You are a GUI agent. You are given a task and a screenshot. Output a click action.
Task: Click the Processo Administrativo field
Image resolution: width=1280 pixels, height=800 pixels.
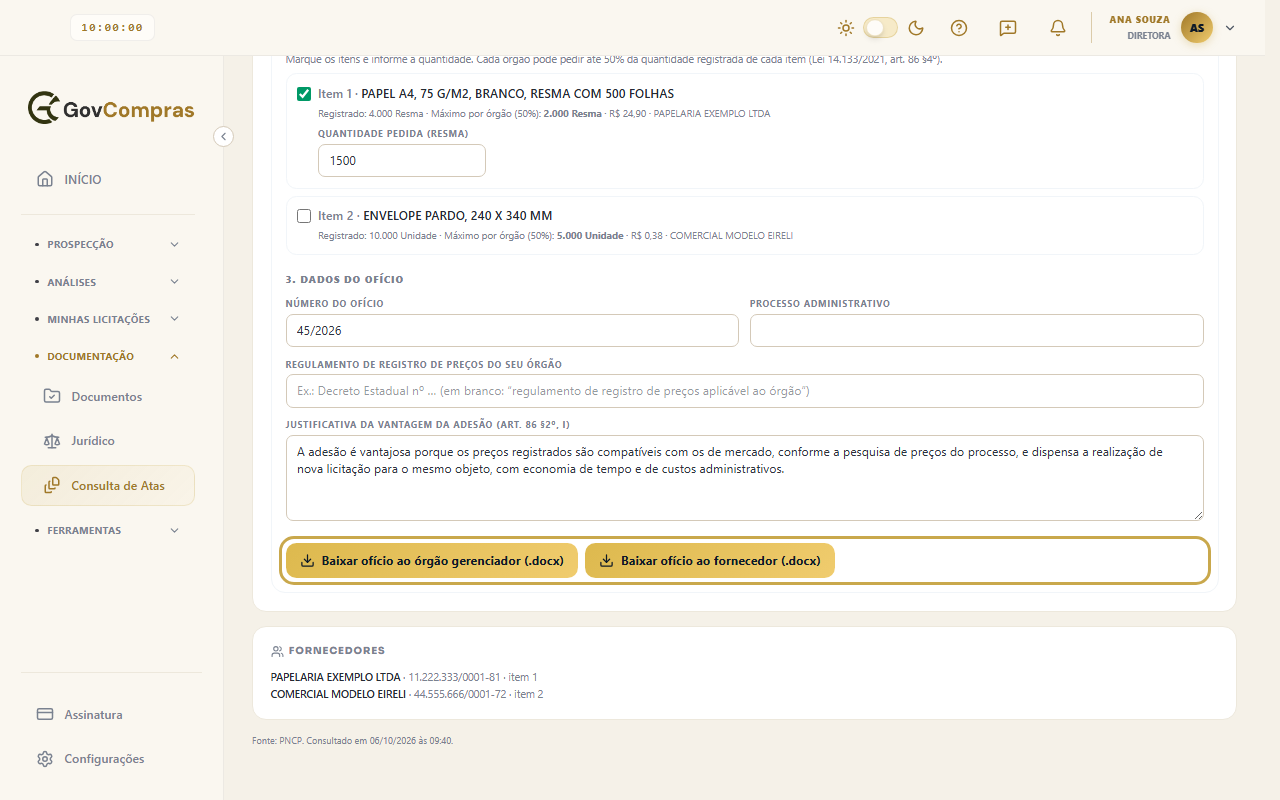[x=977, y=330]
